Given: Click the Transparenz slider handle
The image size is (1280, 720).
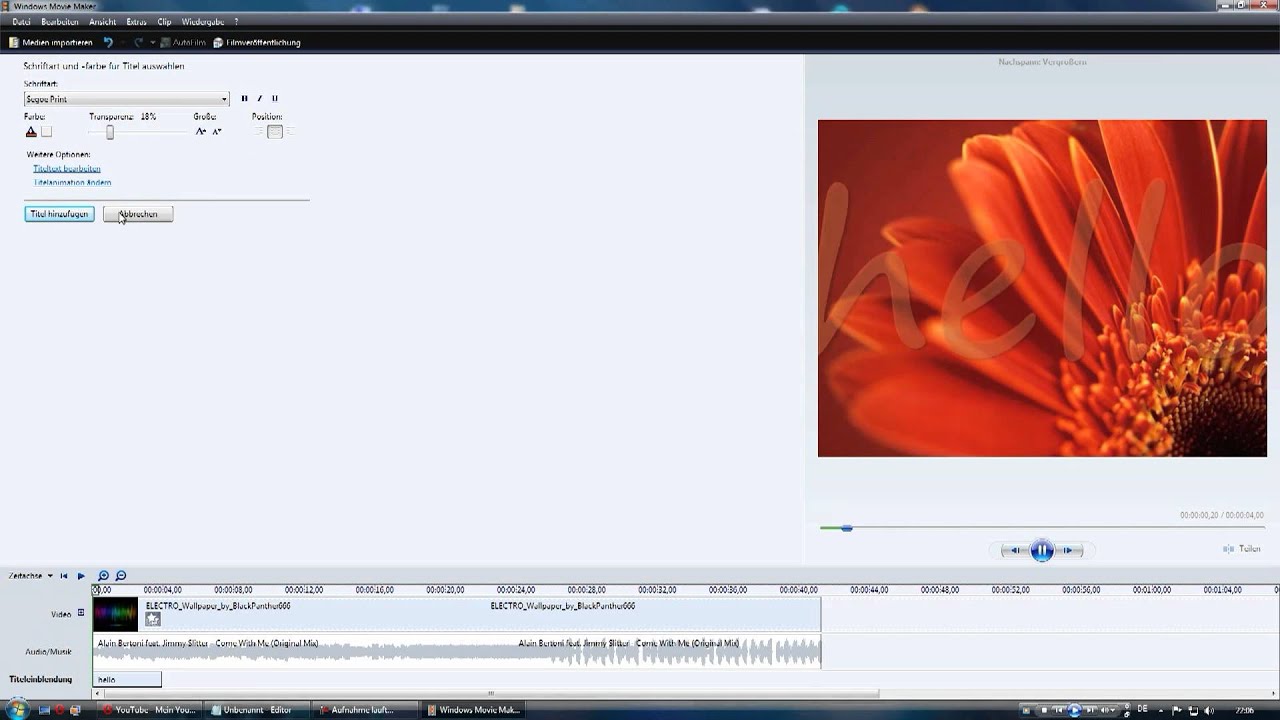Looking at the screenshot, I should 110,132.
